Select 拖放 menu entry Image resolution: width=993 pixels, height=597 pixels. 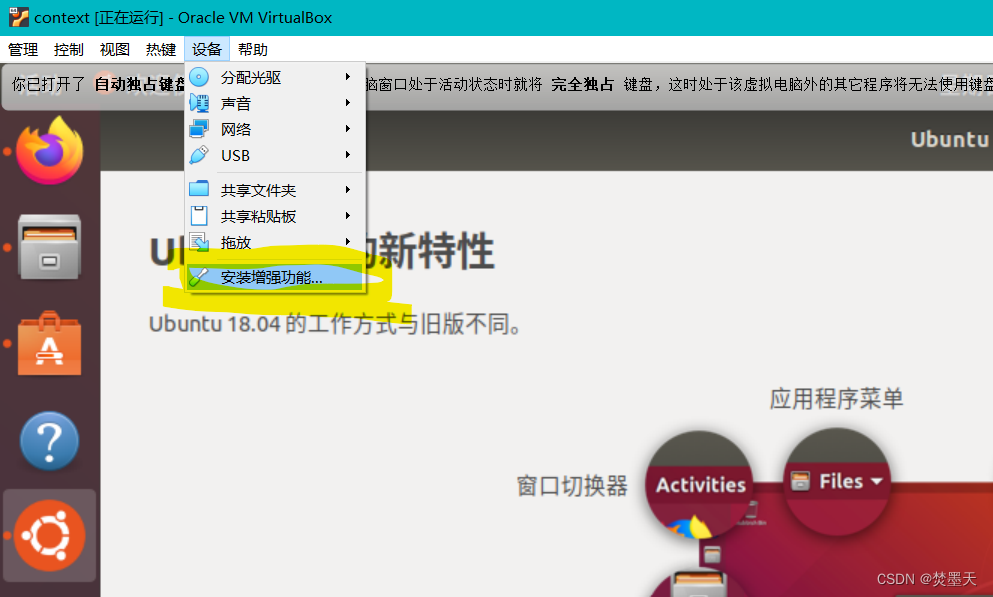pyautogui.click(x=275, y=242)
